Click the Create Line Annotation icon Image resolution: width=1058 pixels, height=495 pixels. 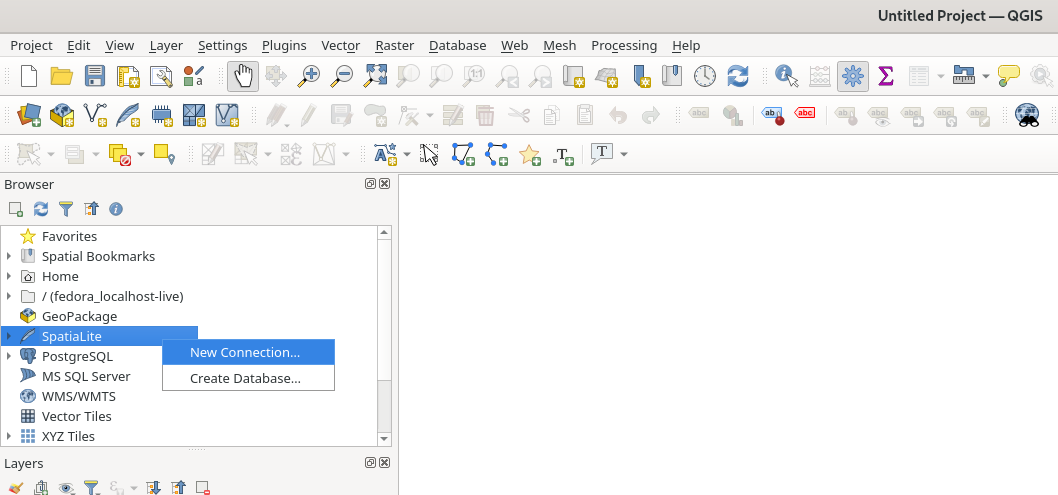pyautogui.click(x=497, y=154)
